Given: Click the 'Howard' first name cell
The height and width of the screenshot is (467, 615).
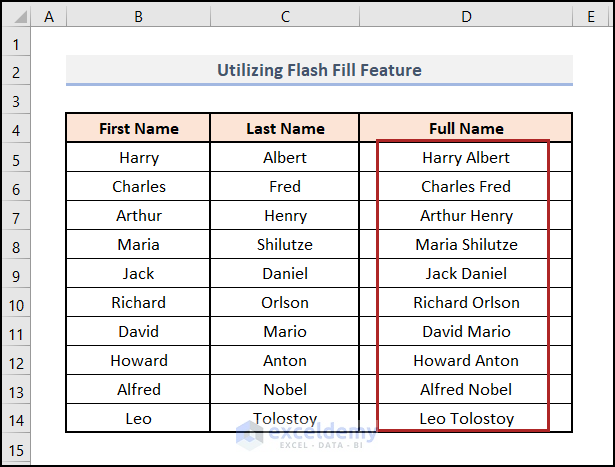Looking at the screenshot, I should pyautogui.click(x=138, y=361).
